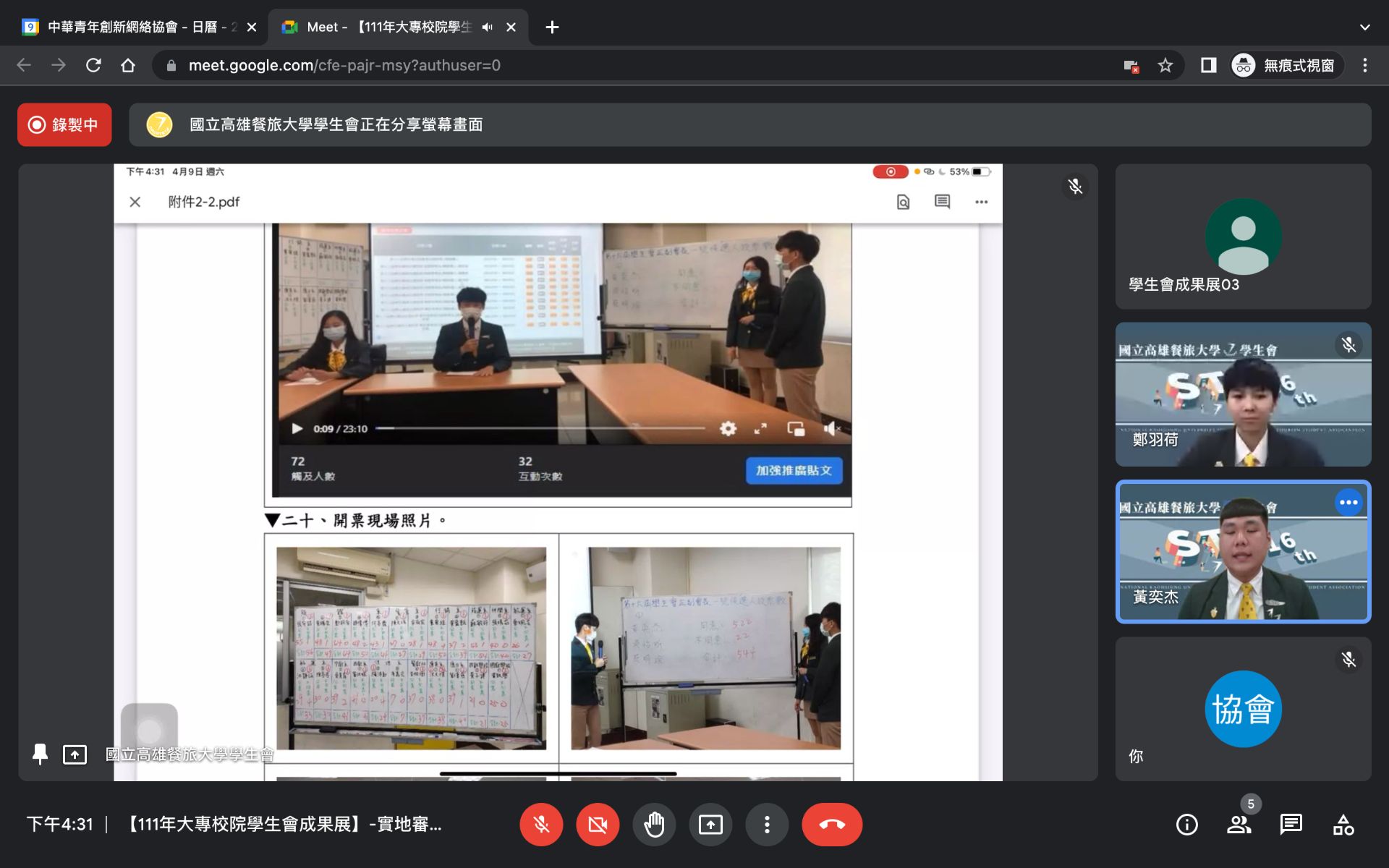Click the present screen button

[710, 825]
